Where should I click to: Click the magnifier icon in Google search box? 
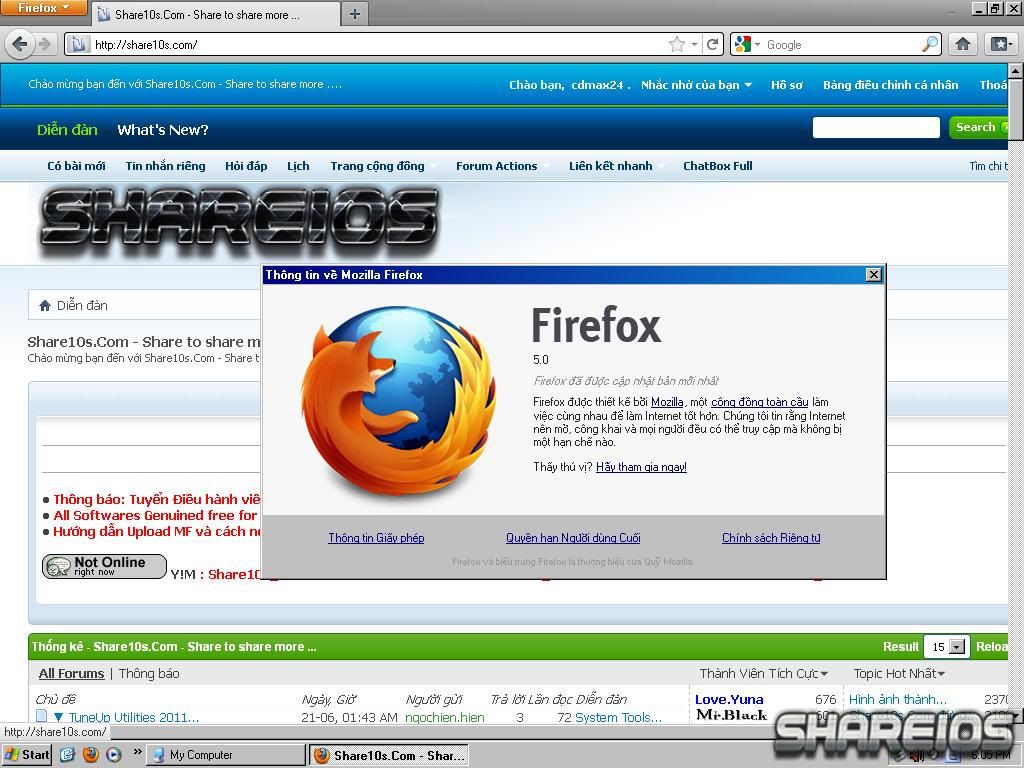[x=930, y=44]
